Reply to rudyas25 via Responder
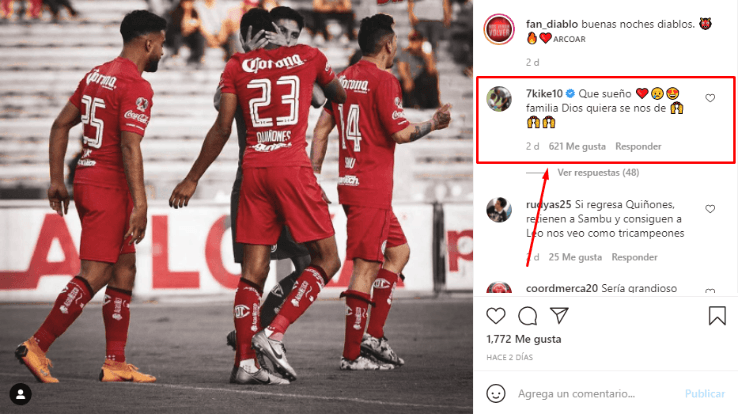Screen dimensions: 738x414 [634, 257]
